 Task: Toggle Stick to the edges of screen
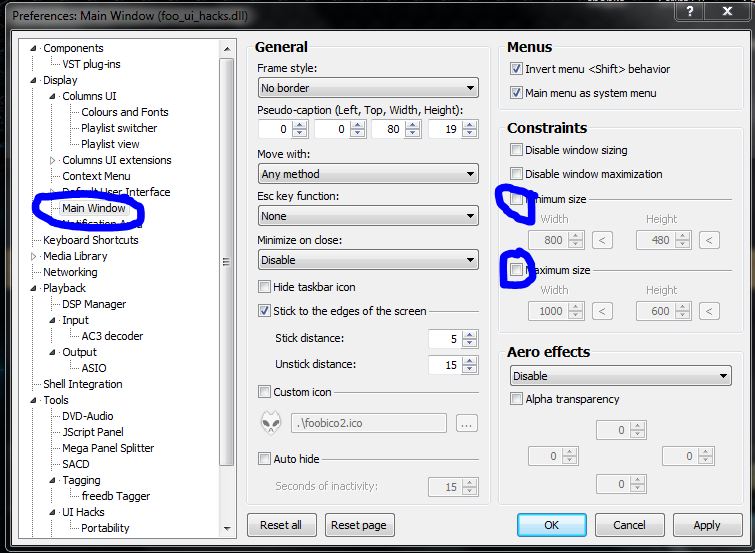coord(265,311)
